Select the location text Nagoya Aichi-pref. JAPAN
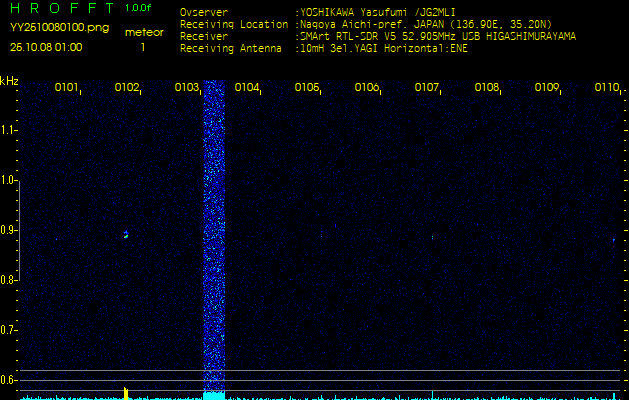The image size is (629, 400). (372, 24)
